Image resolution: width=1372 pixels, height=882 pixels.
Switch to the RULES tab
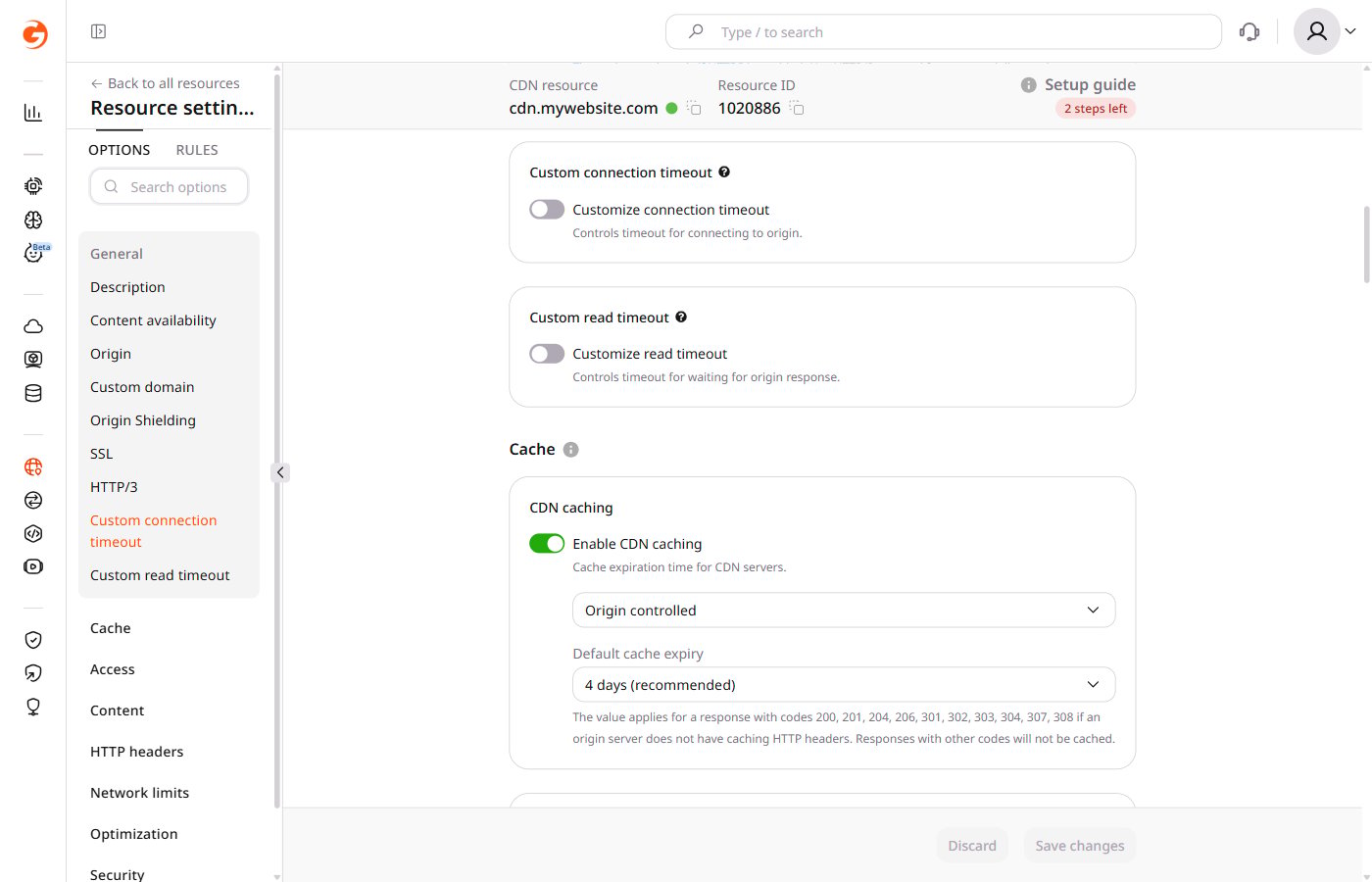pyautogui.click(x=197, y=150)
